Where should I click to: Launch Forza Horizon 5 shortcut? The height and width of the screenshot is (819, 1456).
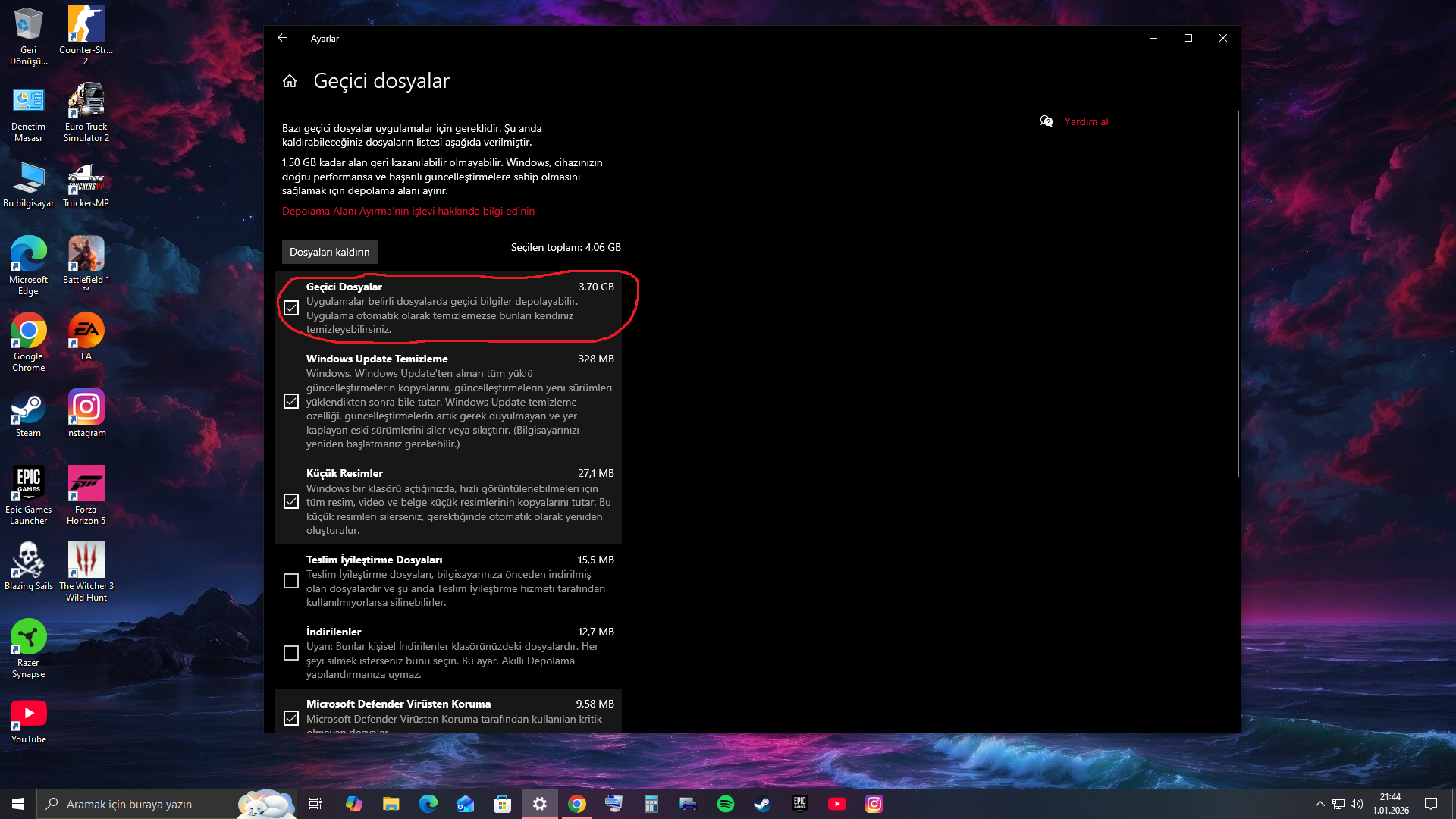[x=86, y=496]
